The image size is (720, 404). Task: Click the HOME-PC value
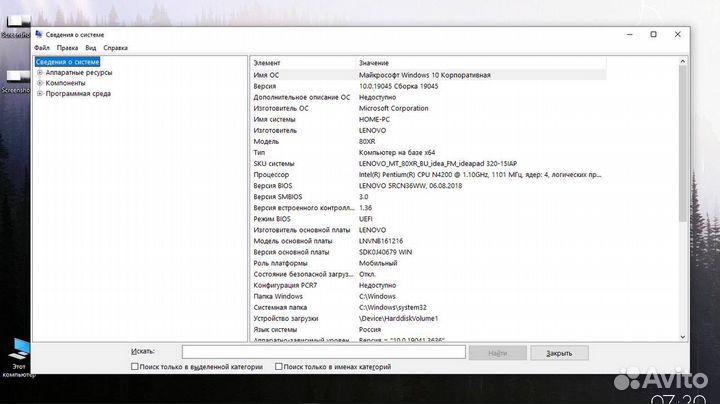[374, 119]
